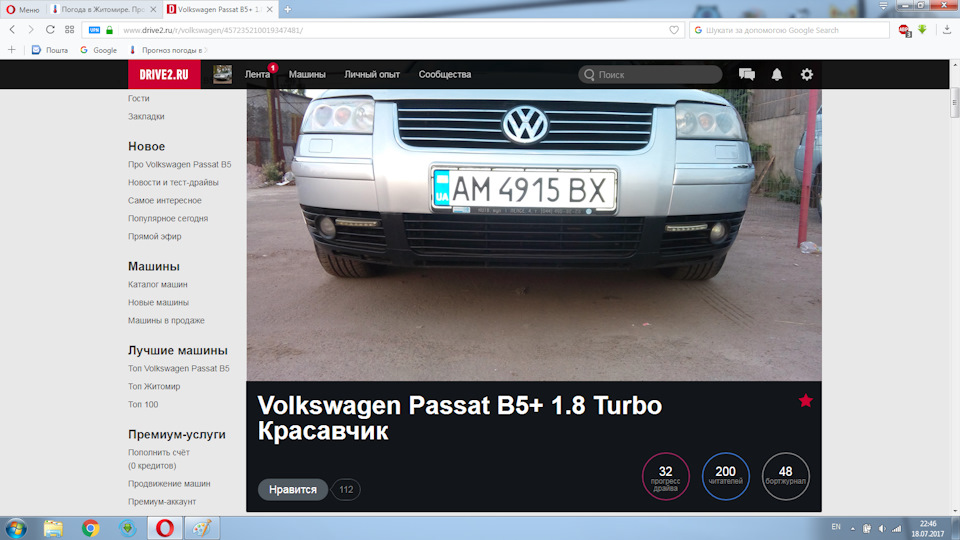This screenshot has height=540, width=960.
Task: Open messages chat icon
Action: [747, 74]
